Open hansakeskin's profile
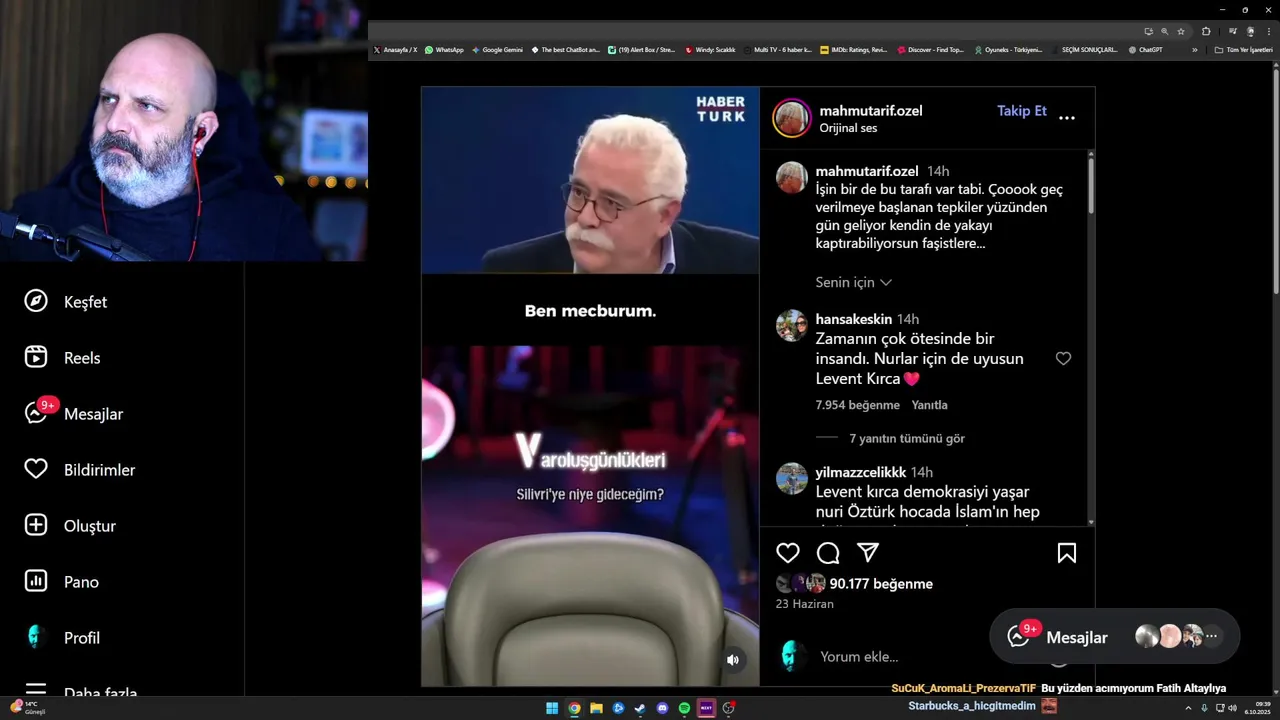Screen dimensions: 1280x720 (854, 319)
